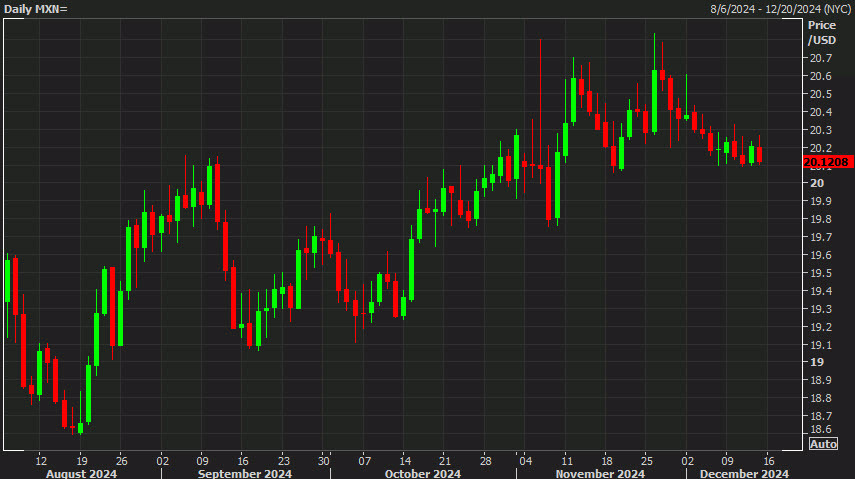855x479 pixels.
Task: Click the Daily MXN= chart title
Action: (35, 9)
